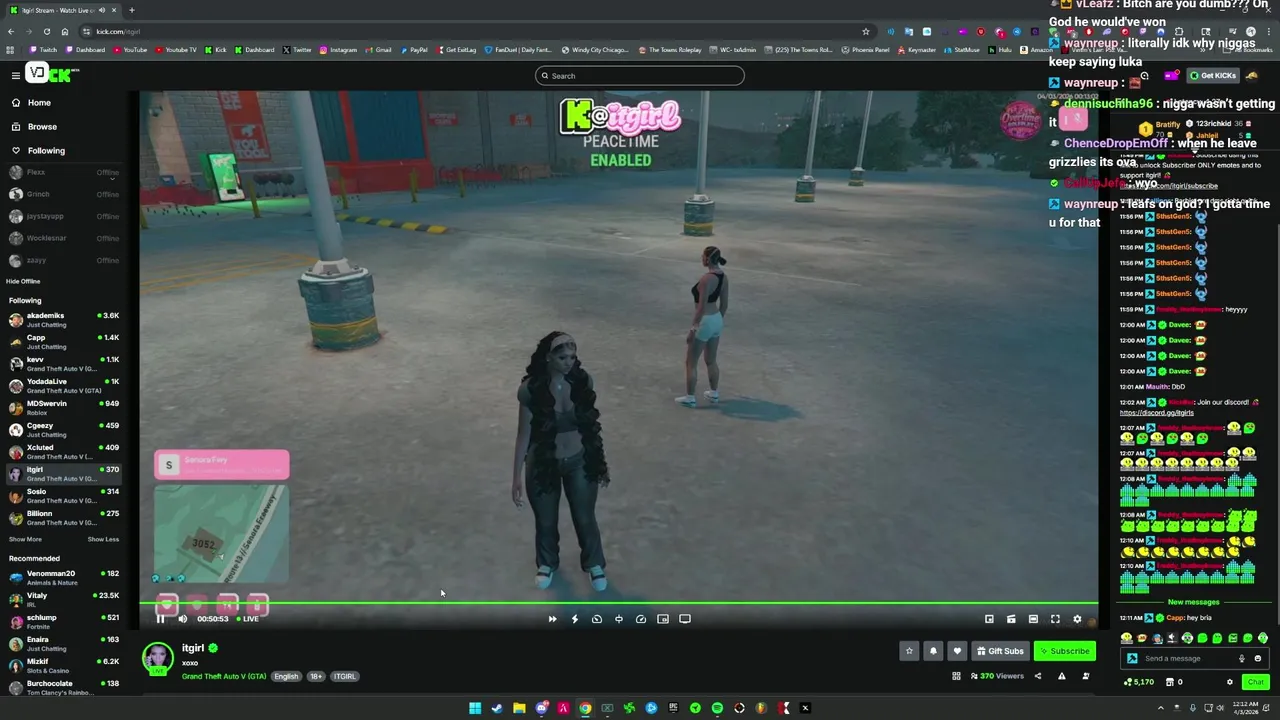The width and height of the screenshot is (1280, 720).
Task: Open Grand Theft Auto V (GTA) category link
Action: point(224,677)
